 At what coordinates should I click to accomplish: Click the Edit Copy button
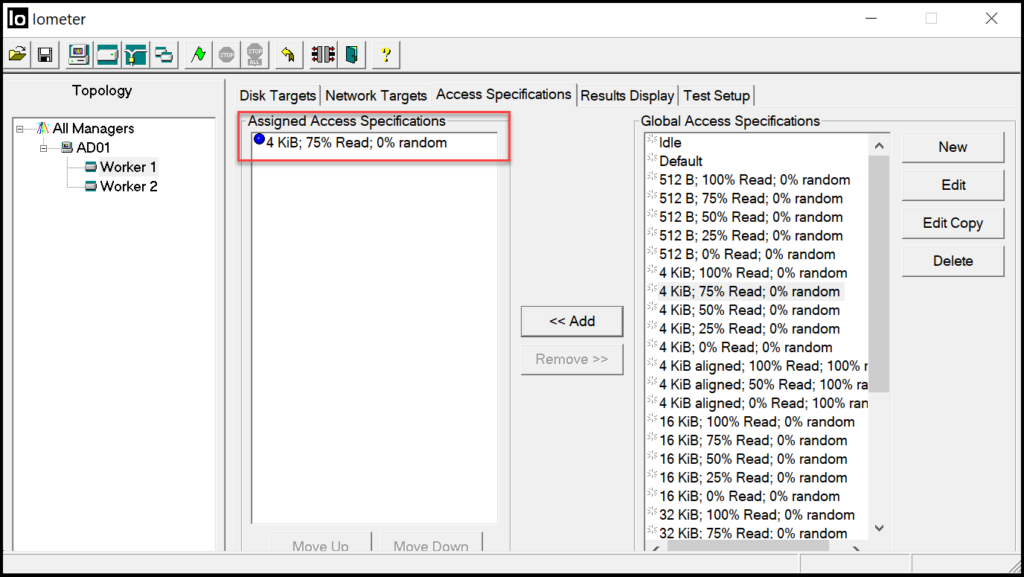point(951,222)
